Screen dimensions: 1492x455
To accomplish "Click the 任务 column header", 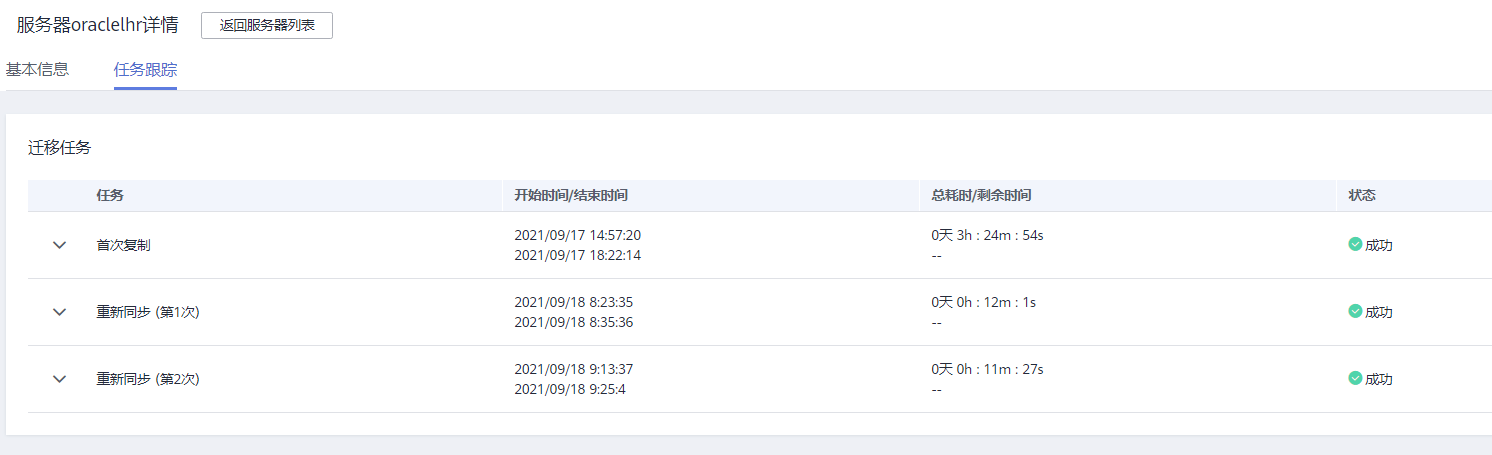I will coord(110,196).
